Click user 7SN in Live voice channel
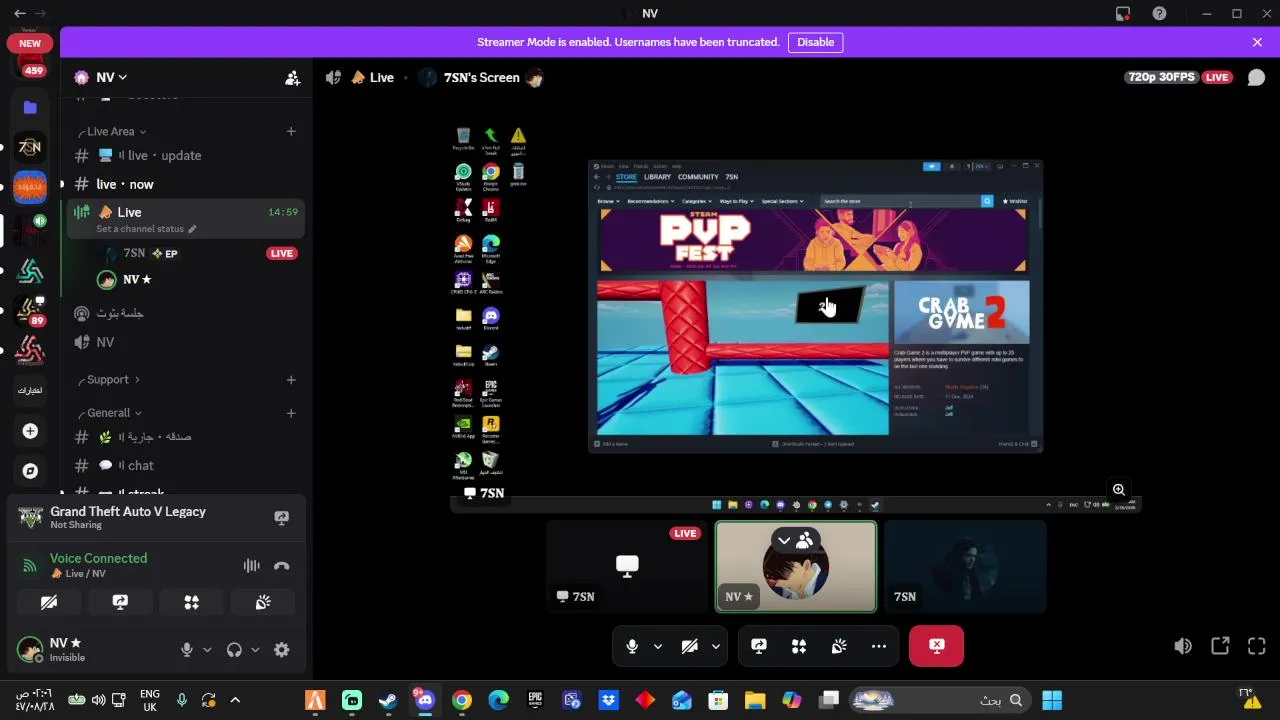 (x=195, y=254)
